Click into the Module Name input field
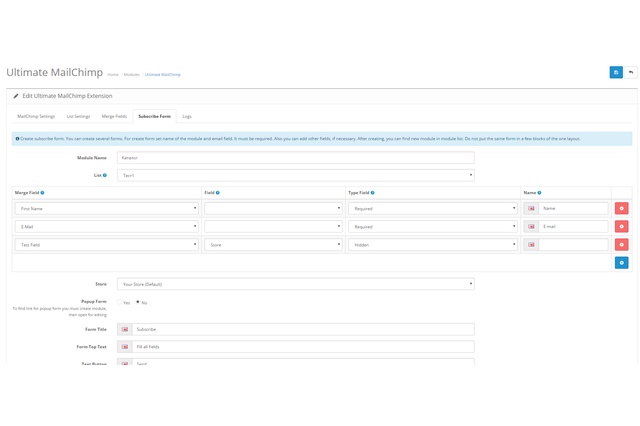 tap(296, 158)
